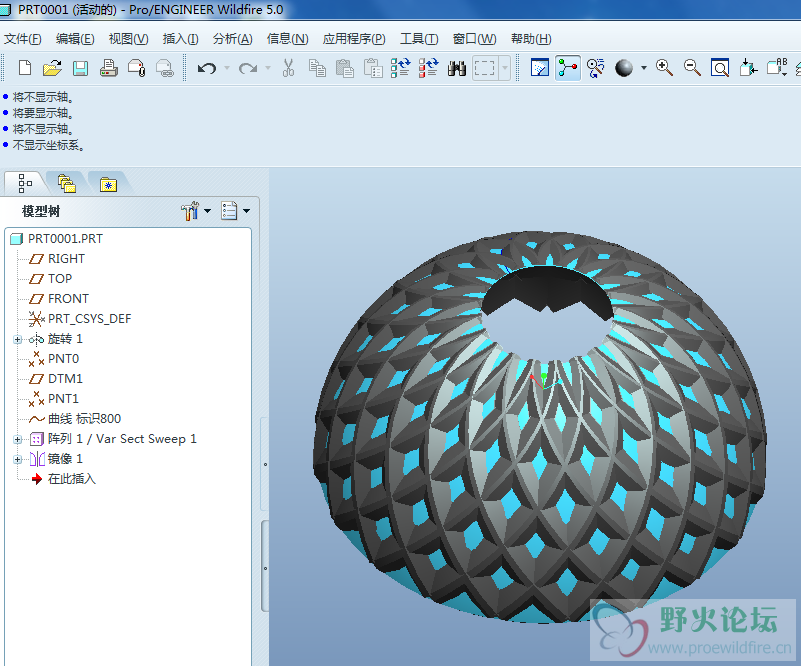Expand the 镜像 1 feature node
The image size is (801, 666).
17,459
